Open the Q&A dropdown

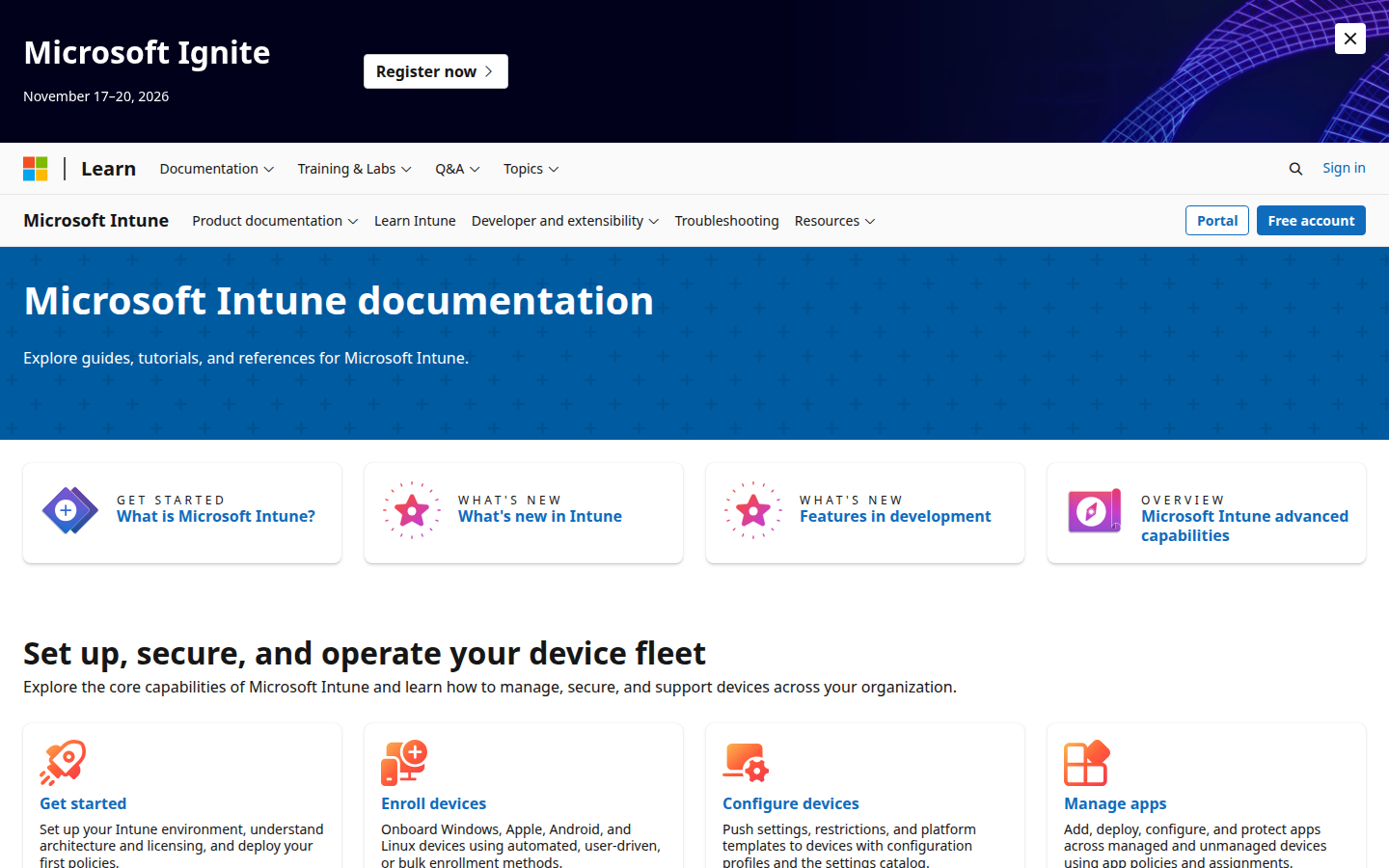pyautogui.click(x=457, y=169)
